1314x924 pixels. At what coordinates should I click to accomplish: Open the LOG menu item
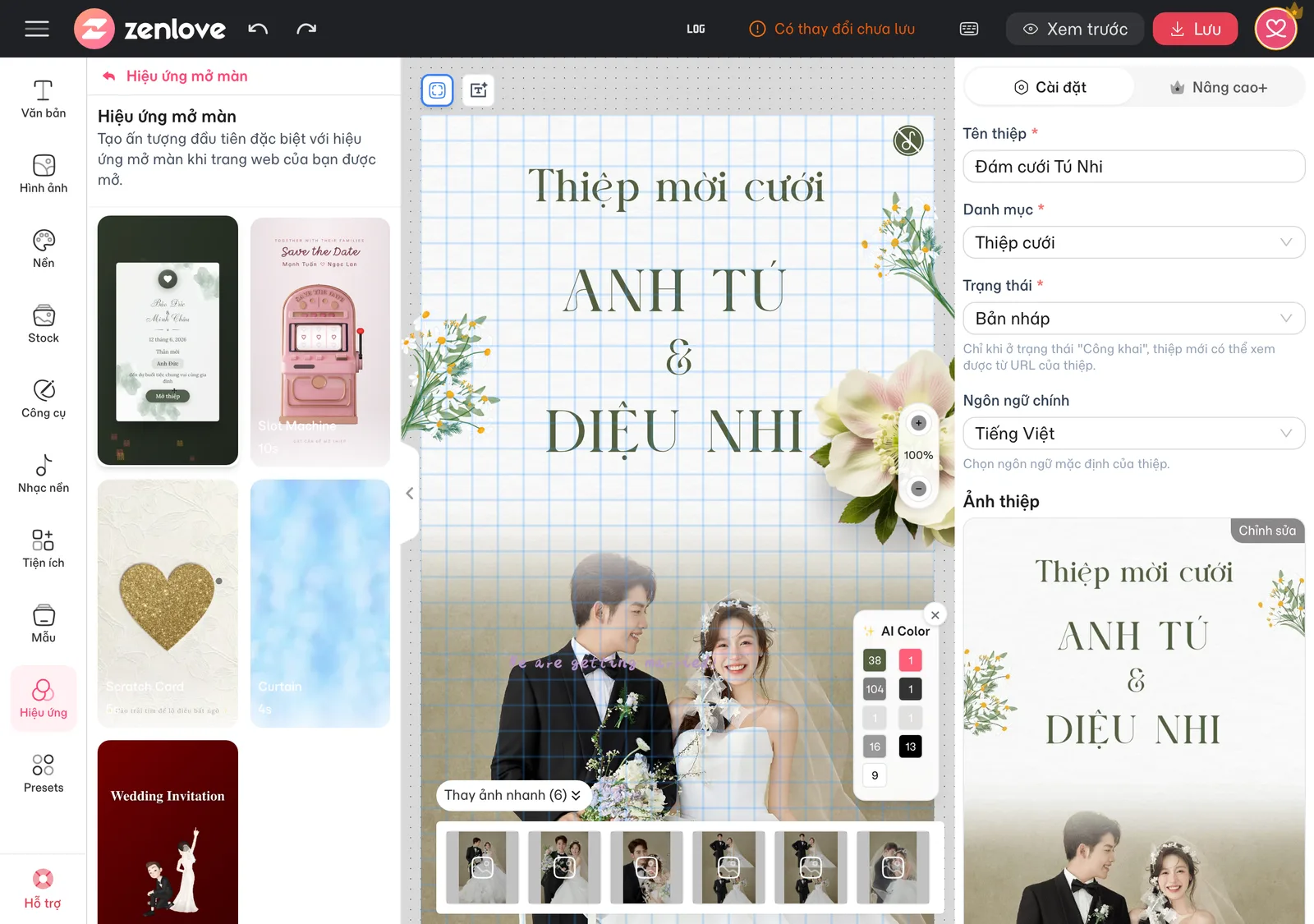coord(696,29)
